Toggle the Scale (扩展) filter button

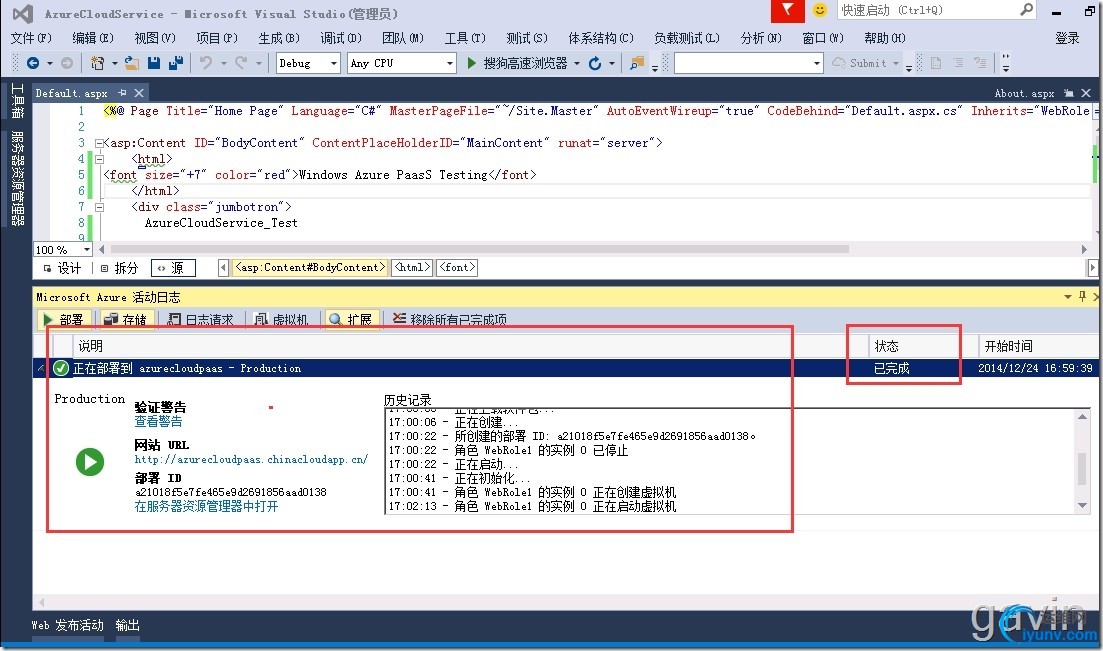coord(350,320)
